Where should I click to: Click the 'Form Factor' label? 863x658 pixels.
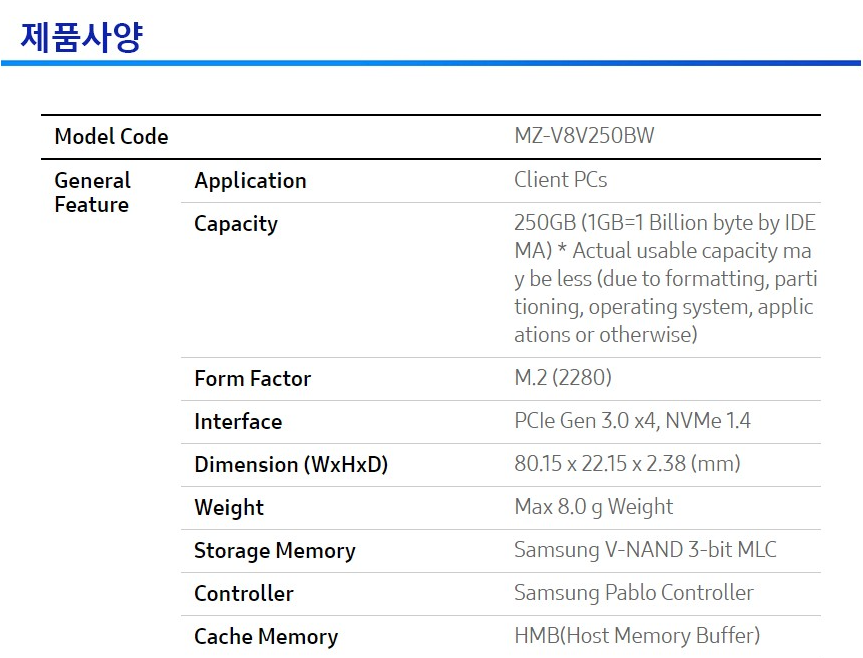click(252, 379)
